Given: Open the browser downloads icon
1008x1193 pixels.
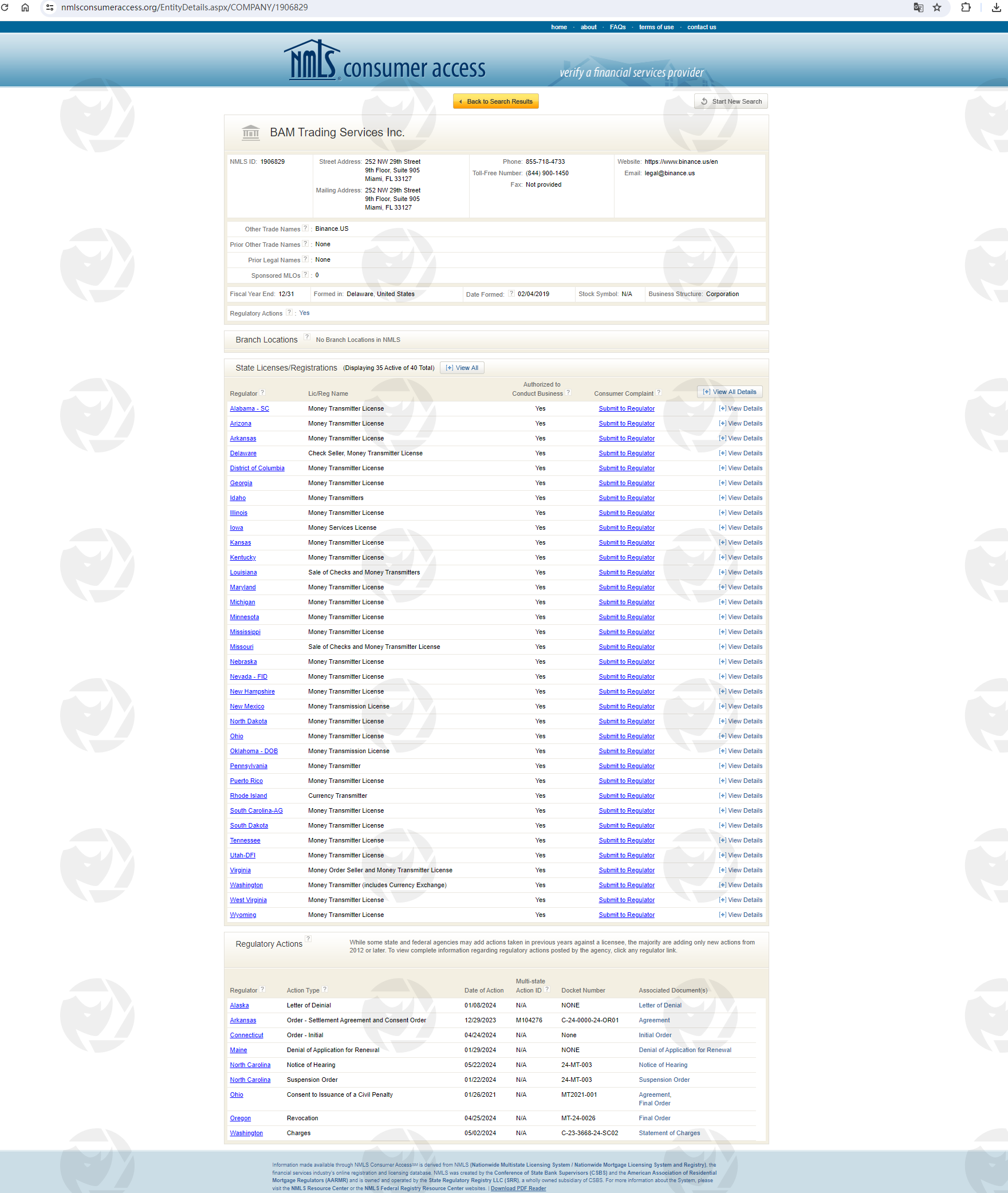Looking at the screenshot, I should click(x=996, y=7).
